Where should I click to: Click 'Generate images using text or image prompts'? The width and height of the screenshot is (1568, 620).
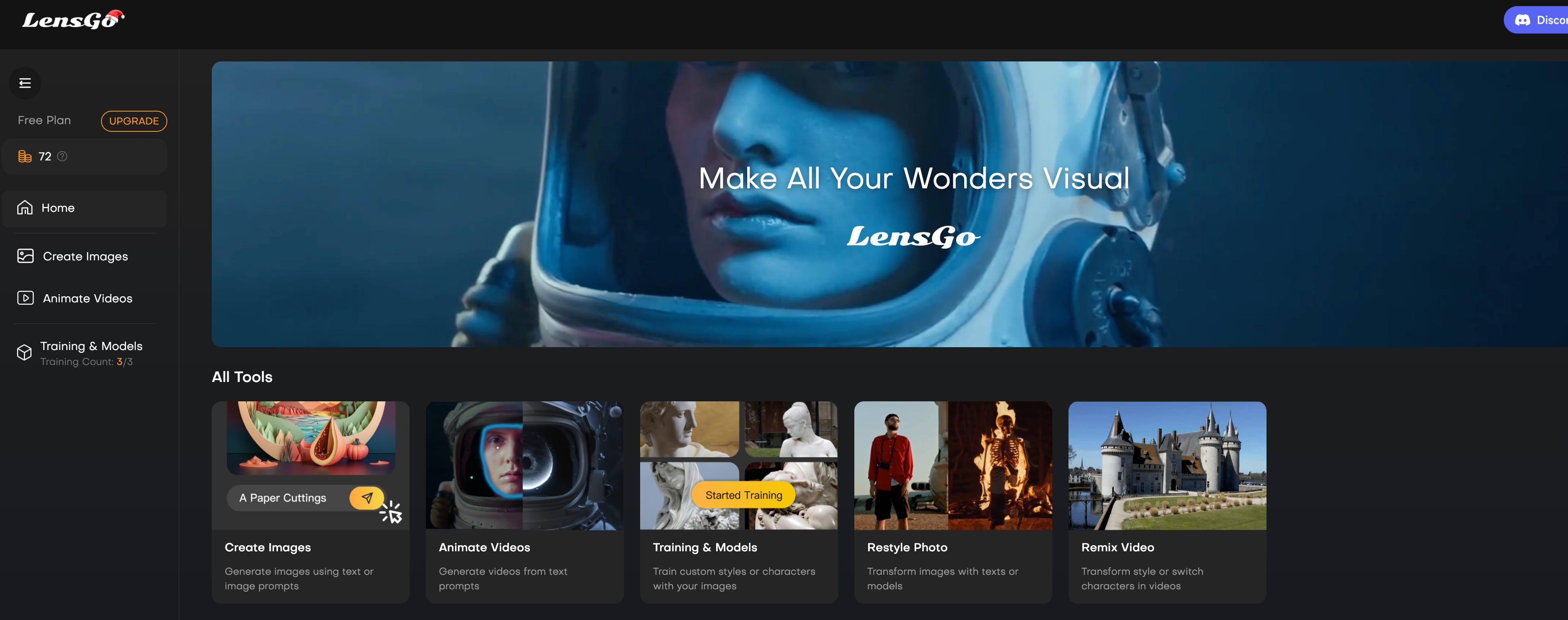[x=299, y=579]
